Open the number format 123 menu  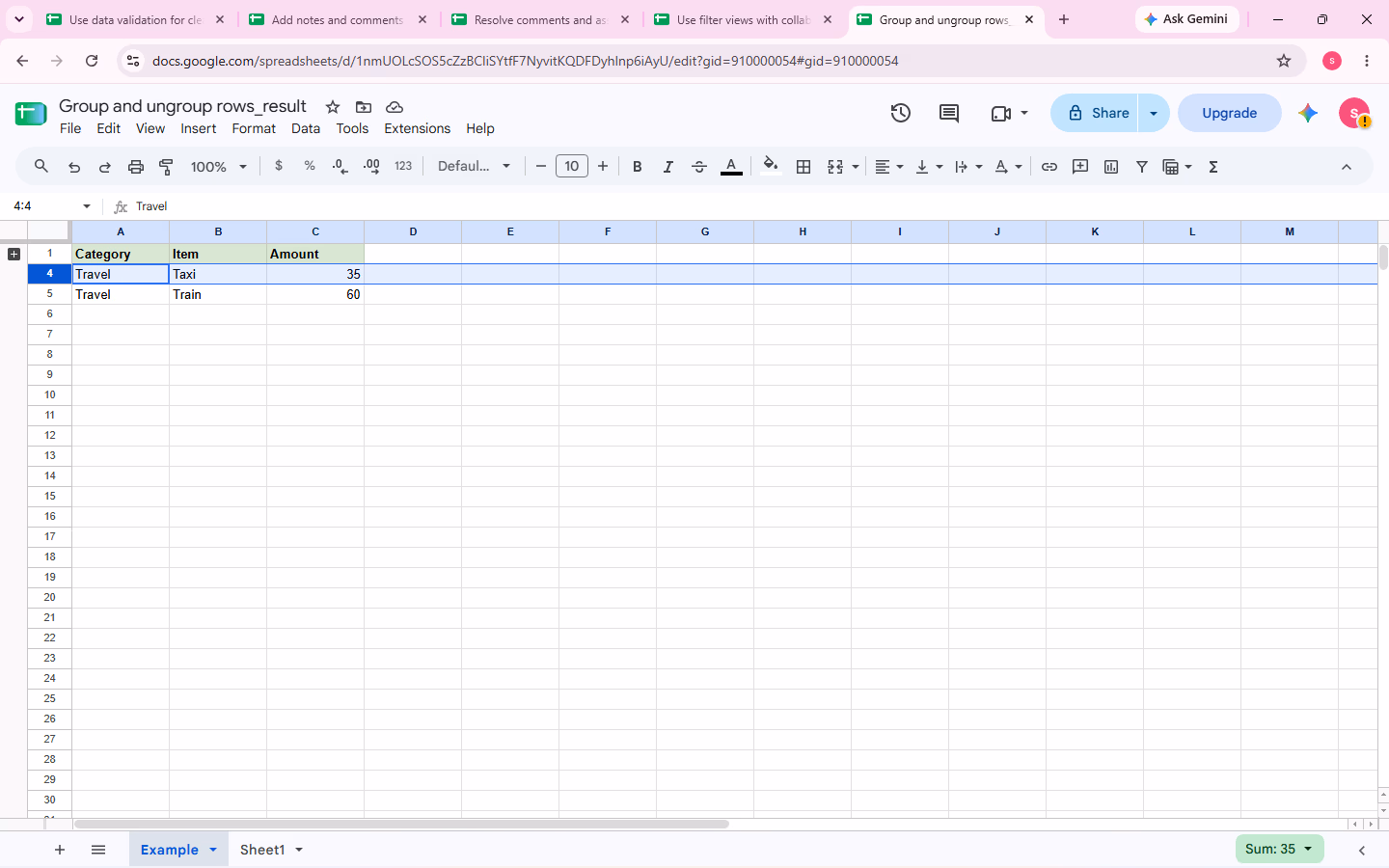(x=403, y=166)
